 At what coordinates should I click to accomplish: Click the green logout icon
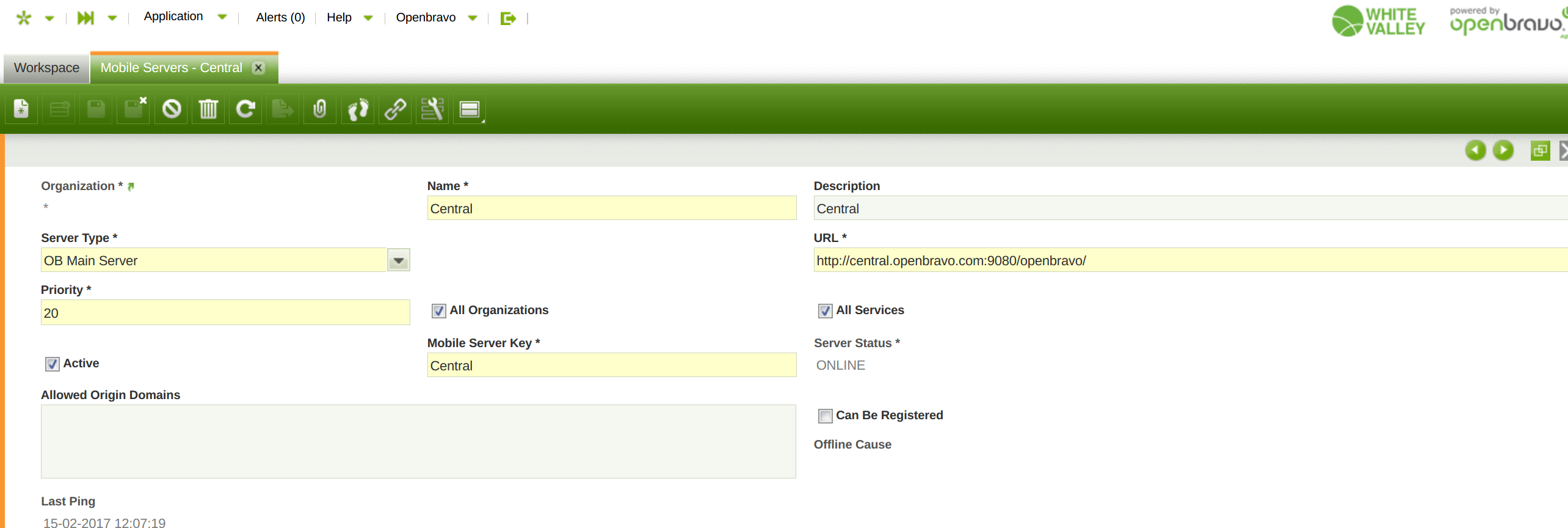[508, 18]
